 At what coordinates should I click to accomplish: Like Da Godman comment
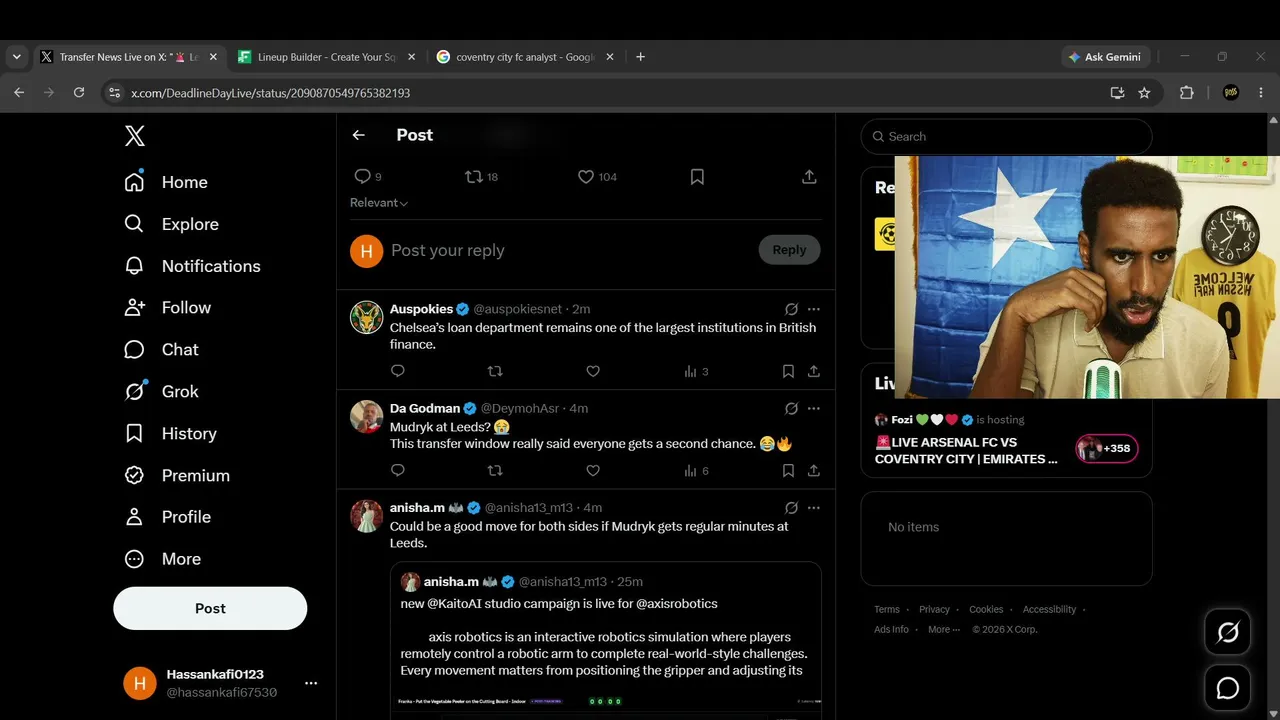tap(593, 470)
